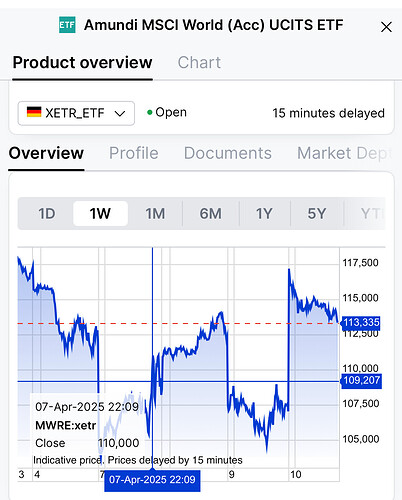Select the YTD chart range
This screenshot has width=402, height=500.
pos(370,214)
